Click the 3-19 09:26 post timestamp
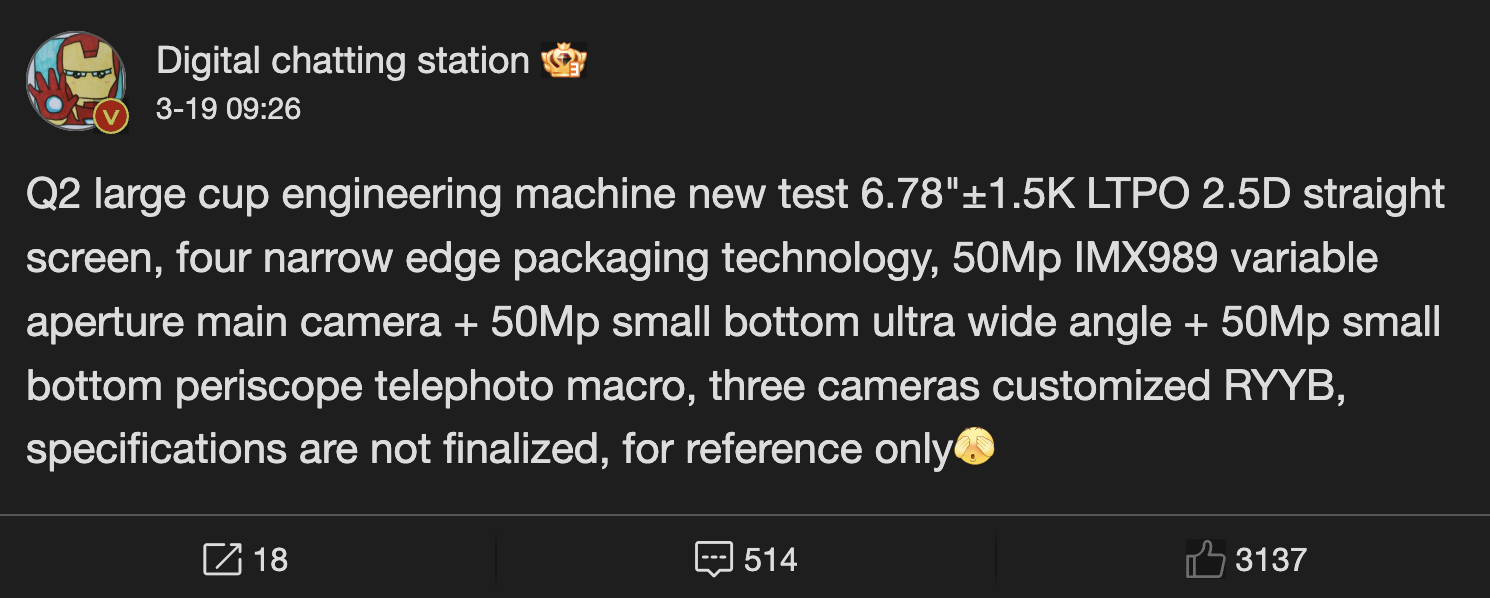 tap(228, 108)
